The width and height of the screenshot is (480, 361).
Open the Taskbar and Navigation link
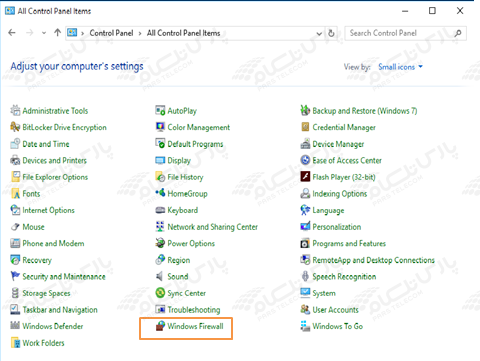(x=60, y=310)
